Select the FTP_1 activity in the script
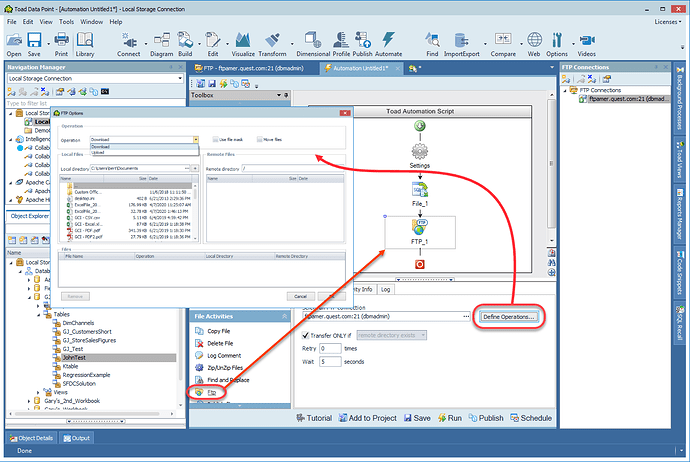 pyautogui.click(x=419, y=232)
